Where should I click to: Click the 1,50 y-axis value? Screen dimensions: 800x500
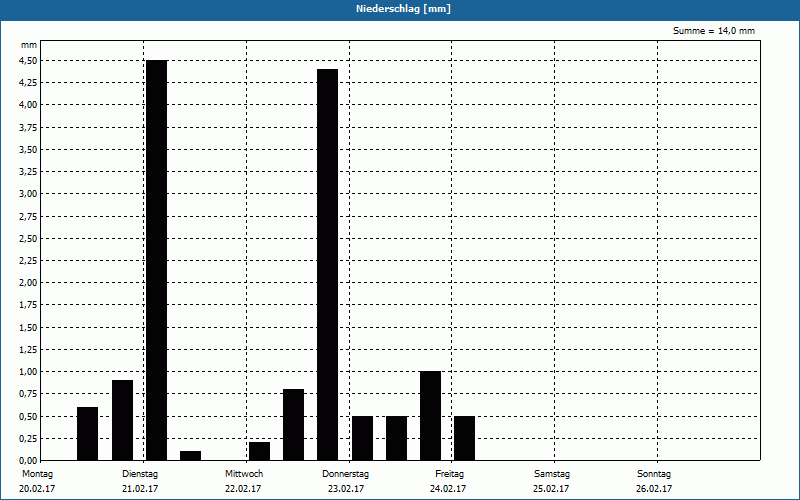[x=28, y=328]
